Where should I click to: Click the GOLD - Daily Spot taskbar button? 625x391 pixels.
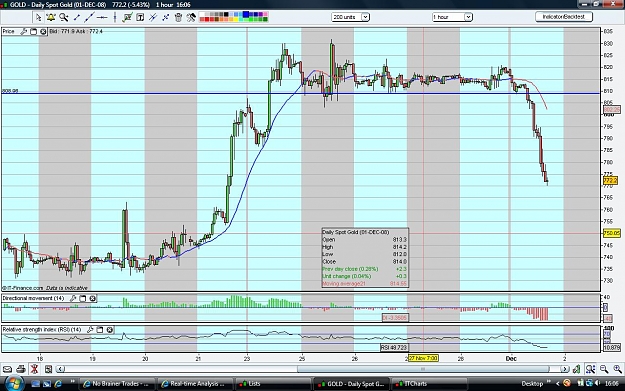click(x=351, y=384)
